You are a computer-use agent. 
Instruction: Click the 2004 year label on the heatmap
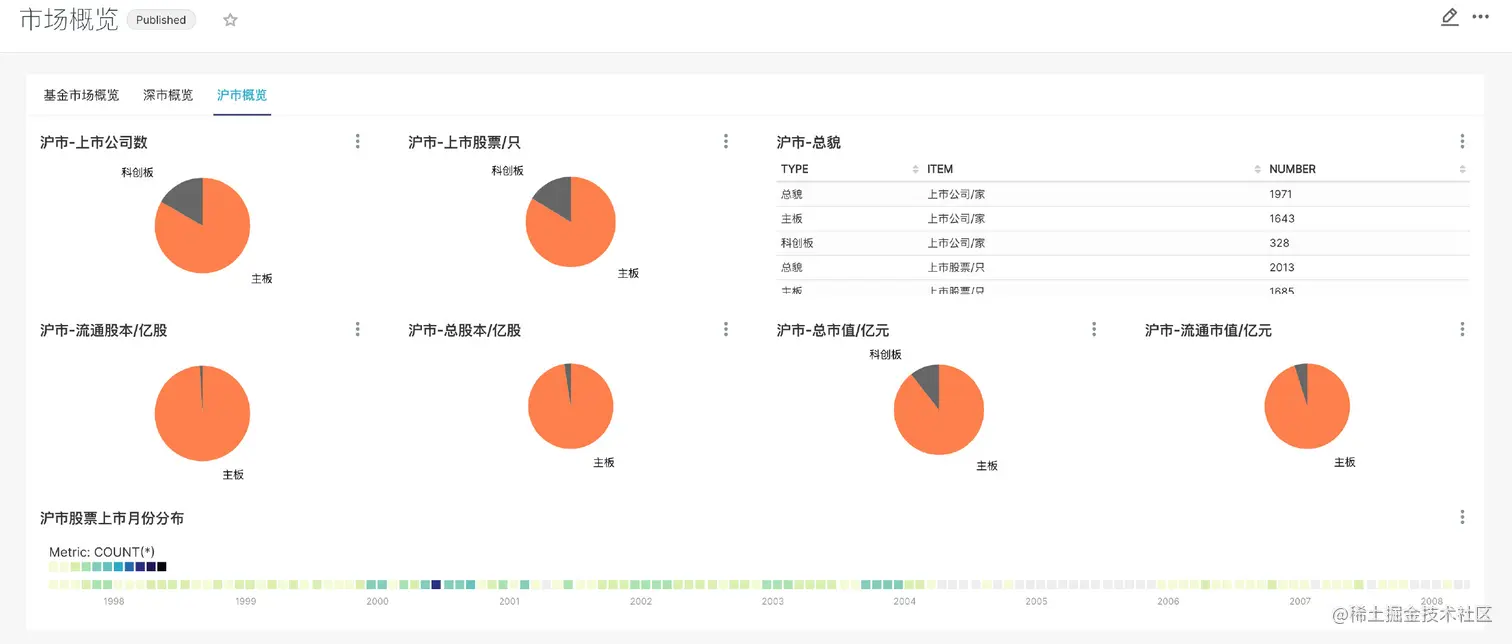[905, 601]
